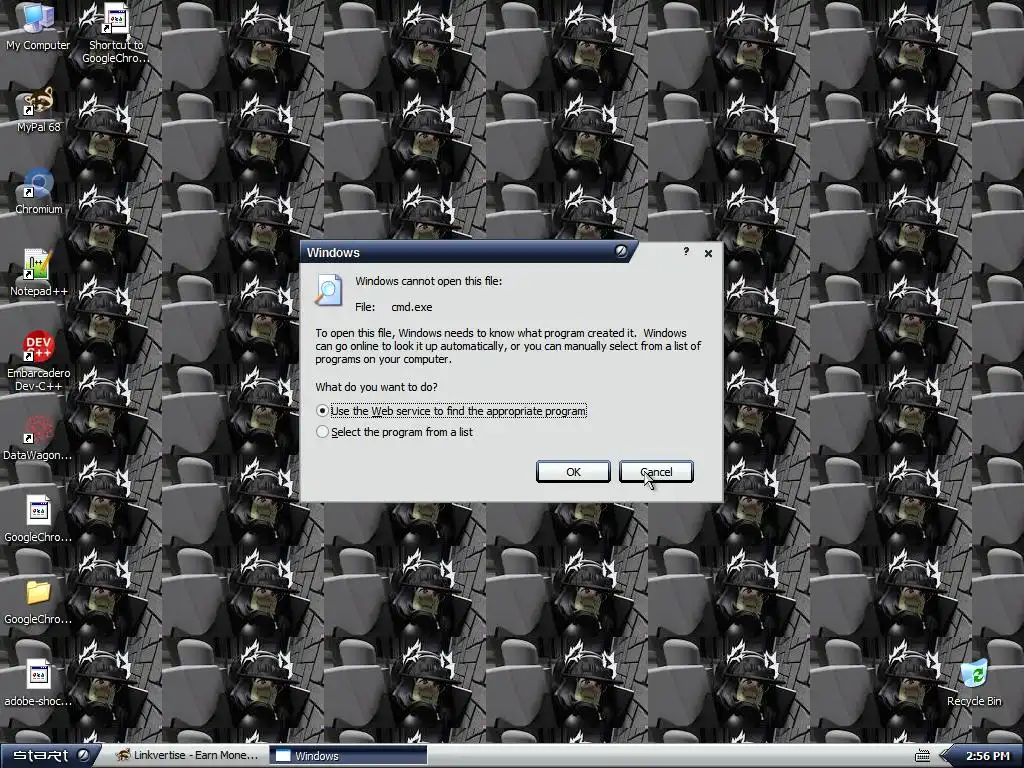Select the Embarcadero Dev-C++ icon
The image size is (1024, 768).
click(x=38, y=361)
